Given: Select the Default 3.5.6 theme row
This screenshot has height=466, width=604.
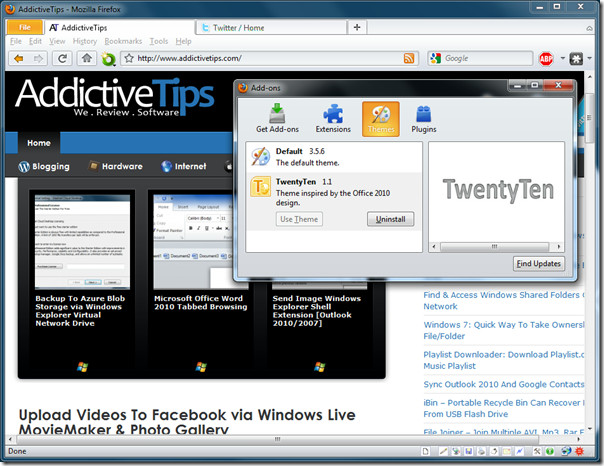Looking at the screenshot, I should click(x=334, y=157).
